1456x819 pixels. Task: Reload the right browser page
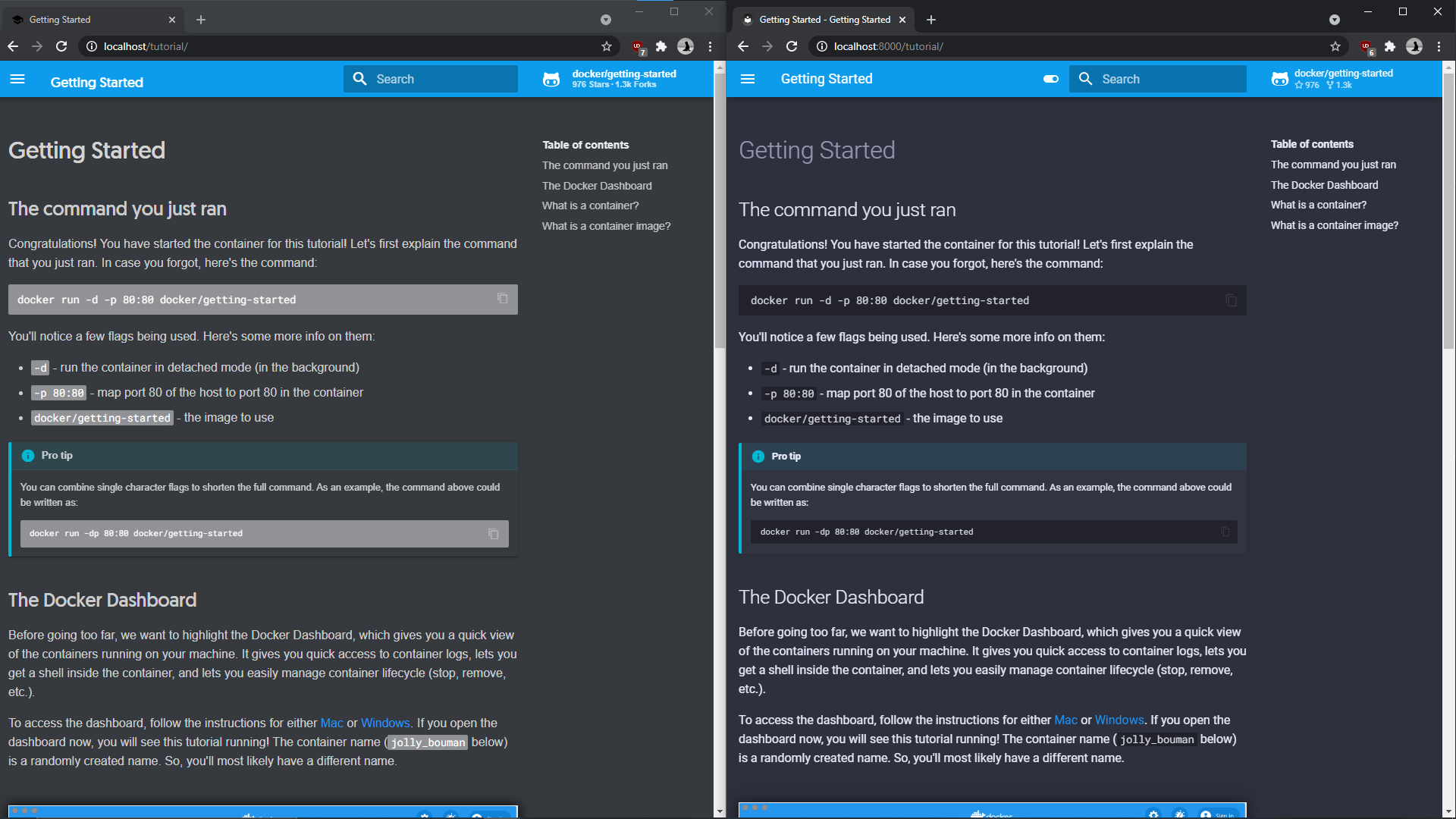click(x=792, y=47)
